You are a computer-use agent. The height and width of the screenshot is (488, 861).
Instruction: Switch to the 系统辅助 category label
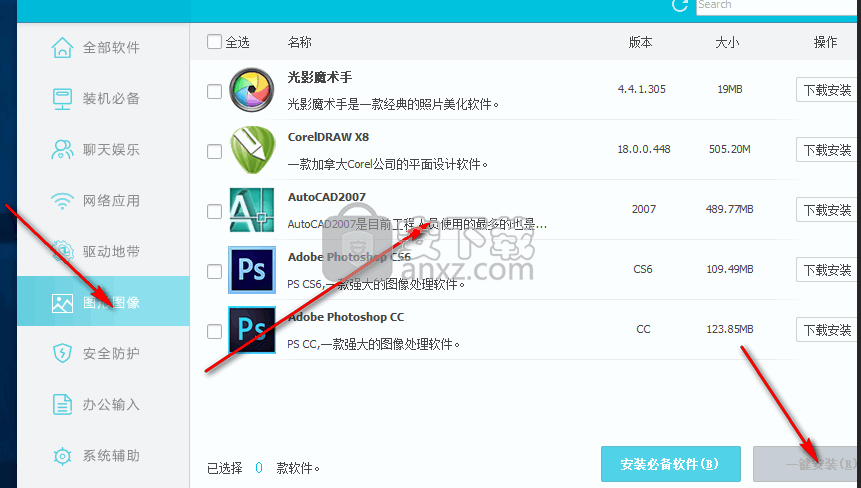coord(111,456)
